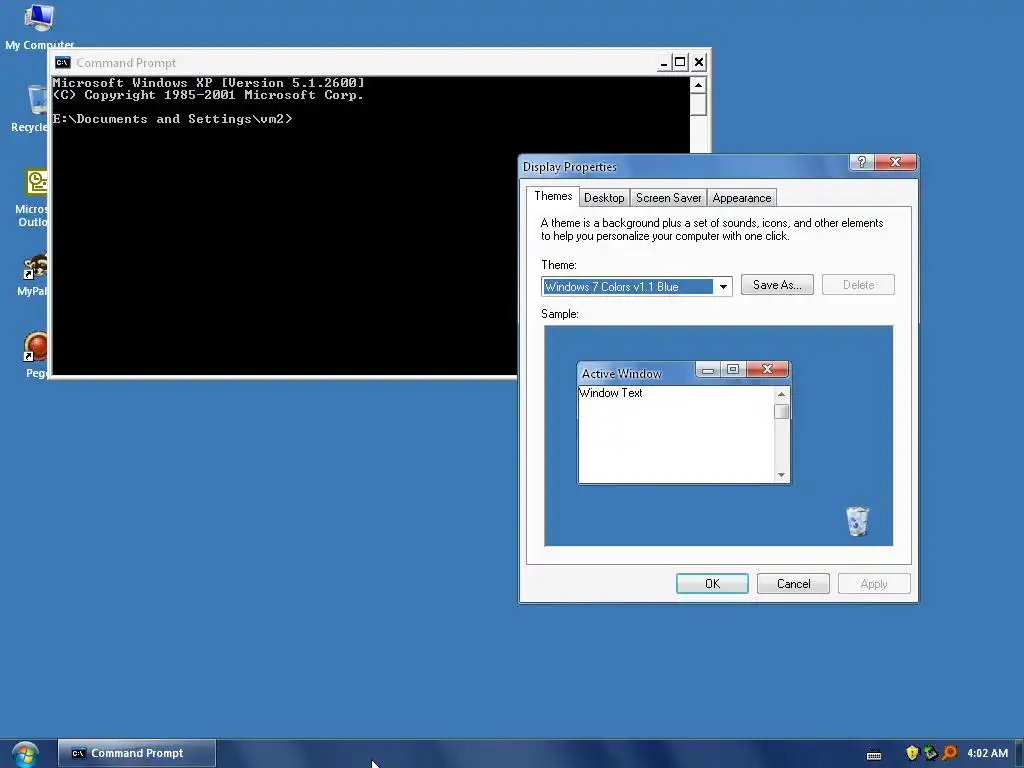Click the Show Desktop strip beside the clock

tap(1019, 754)
